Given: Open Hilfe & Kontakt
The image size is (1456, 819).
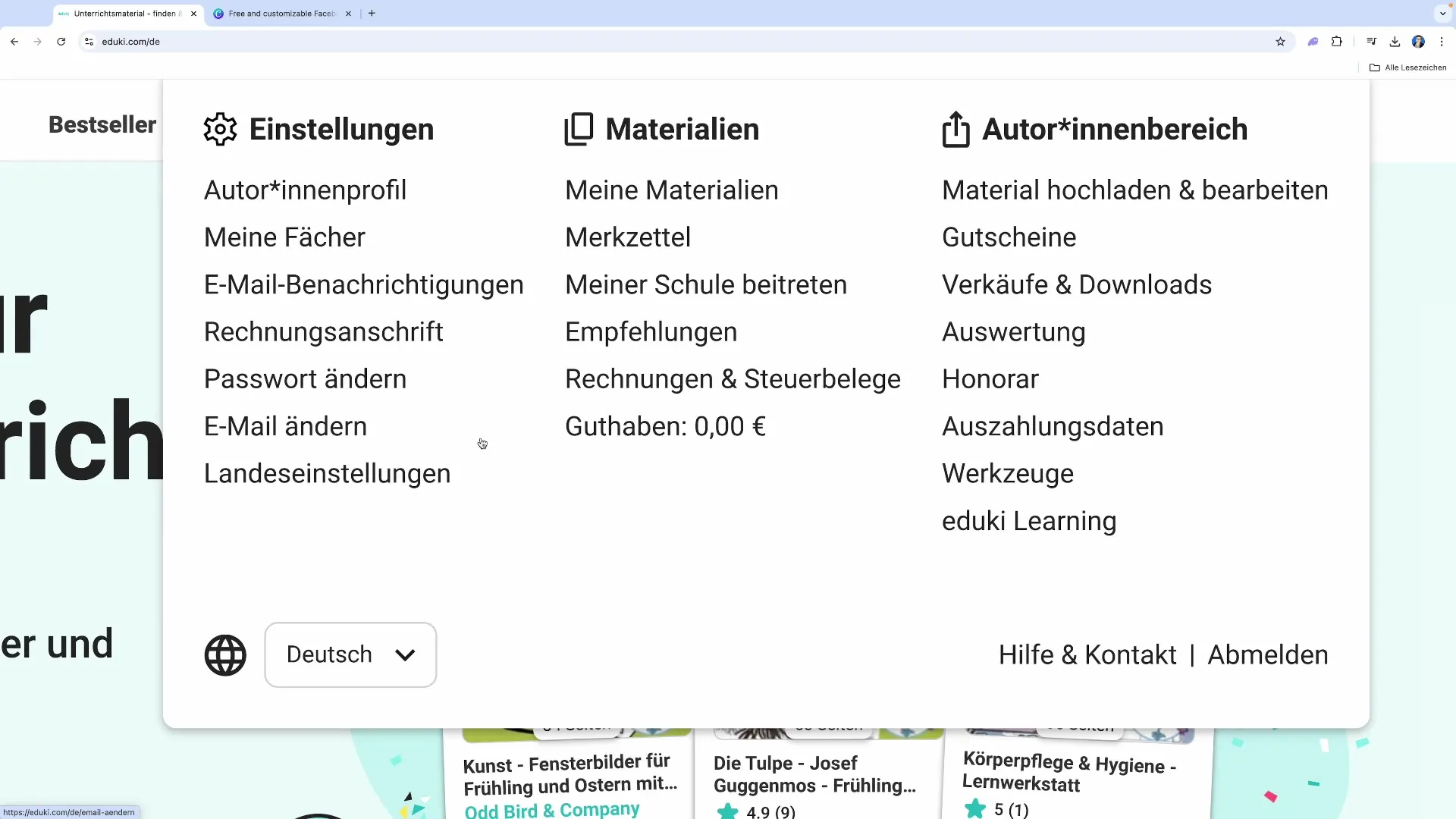Looking at the screenshot, I should [x=1087, y=654].
